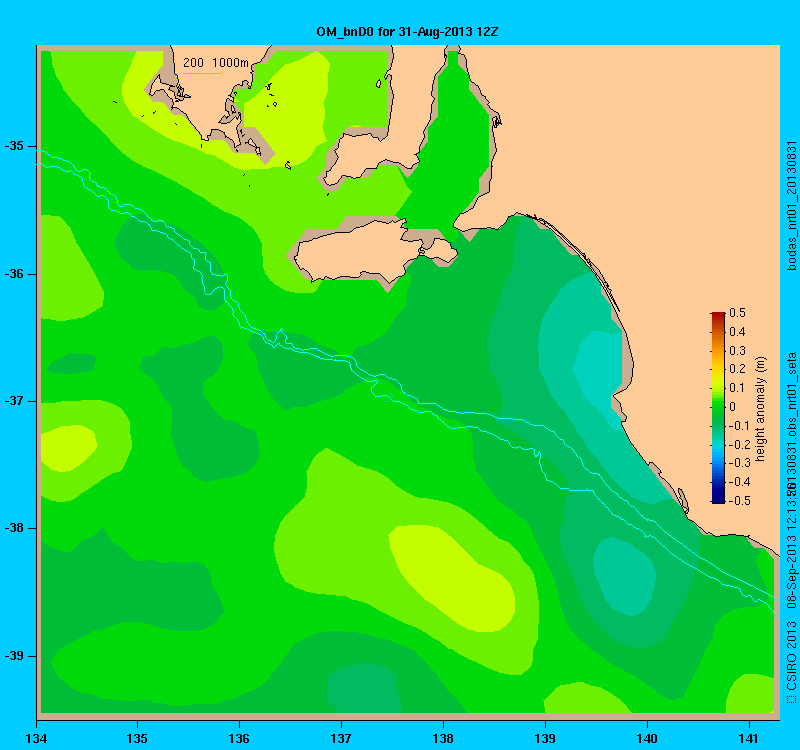Click the "height anomaly (m)" color bar label
Image resolution: width=800 pixels, height=750 pixels.
[760, 409]
